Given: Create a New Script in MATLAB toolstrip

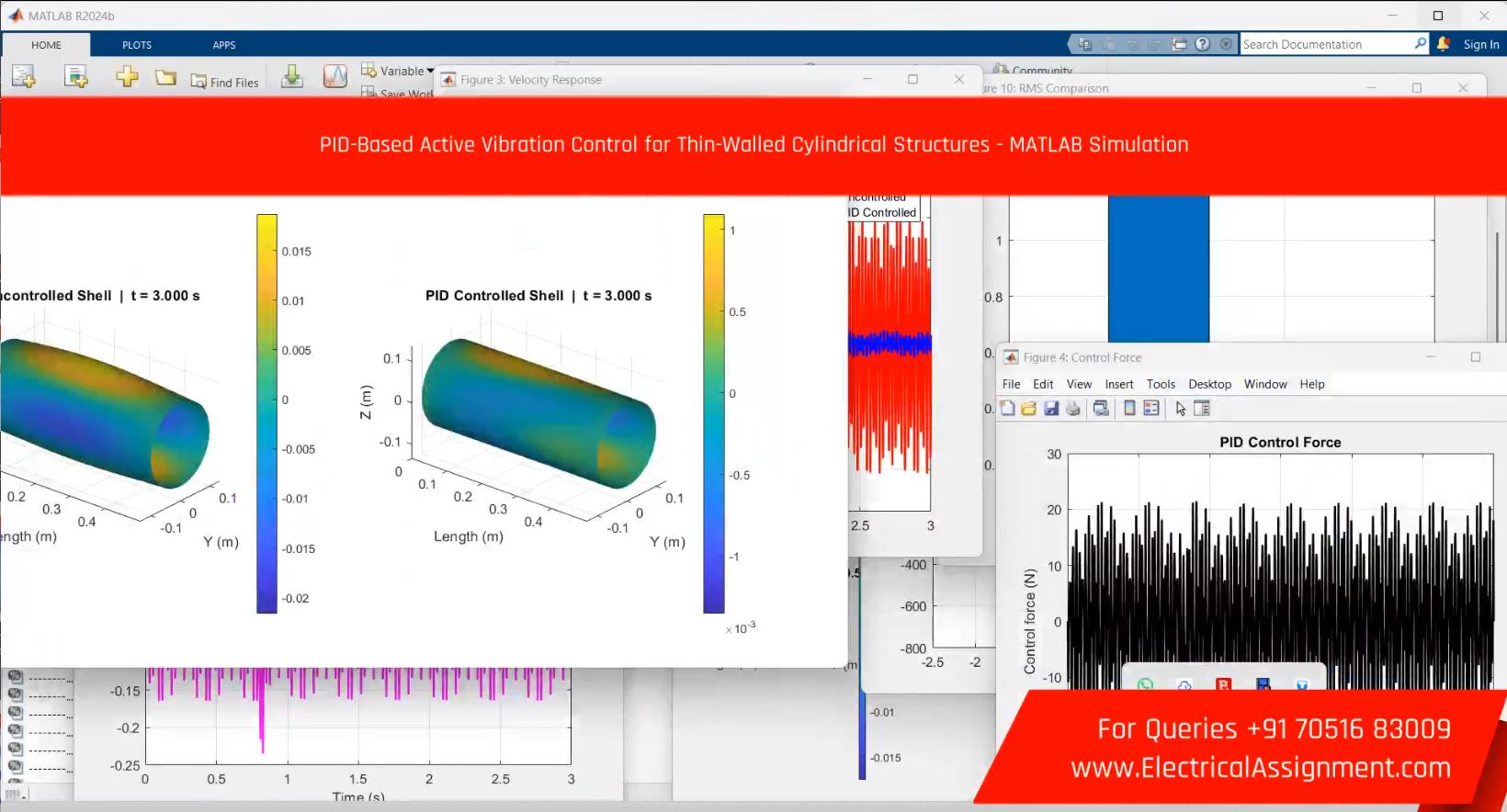Looking at the screenshot, I should coord(23,77).
